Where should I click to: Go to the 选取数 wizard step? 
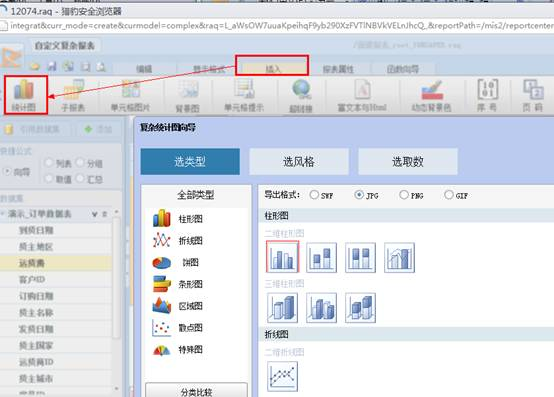tap(408, 162)
